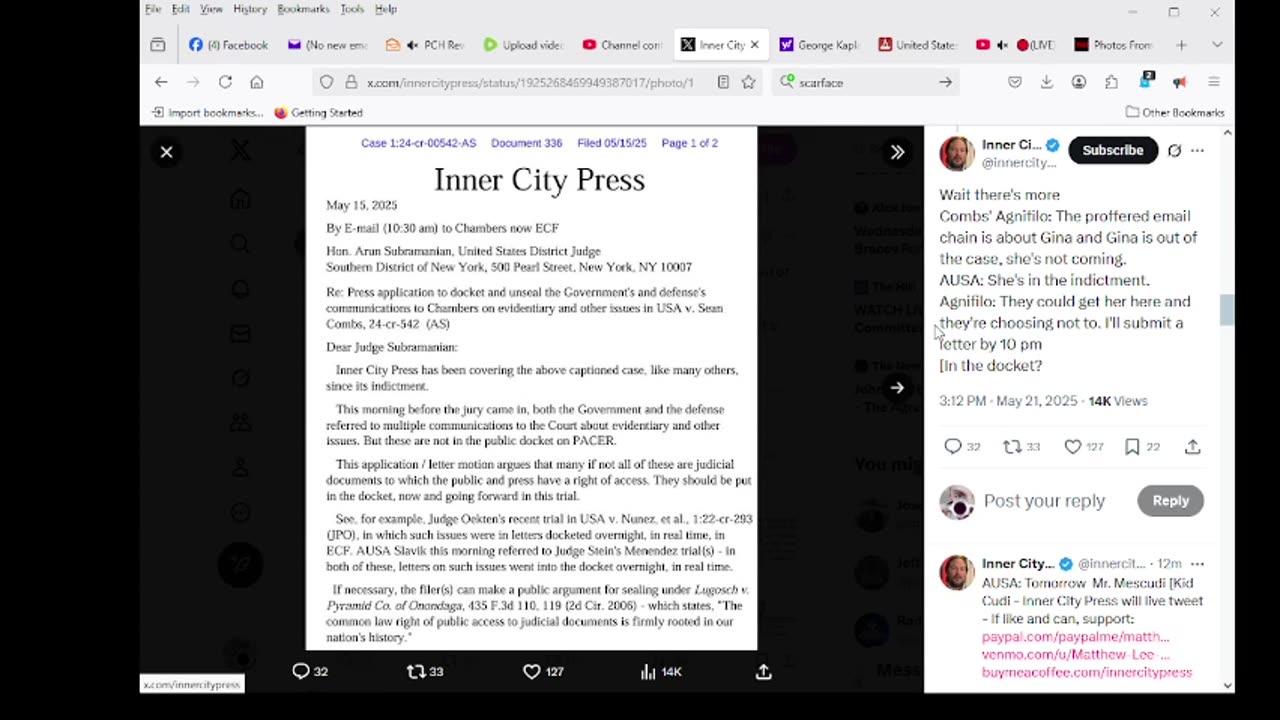1280x720 pixels.
Task: Open the buymeacoffee.com/innercitypress link
Action: point(1087,673)
